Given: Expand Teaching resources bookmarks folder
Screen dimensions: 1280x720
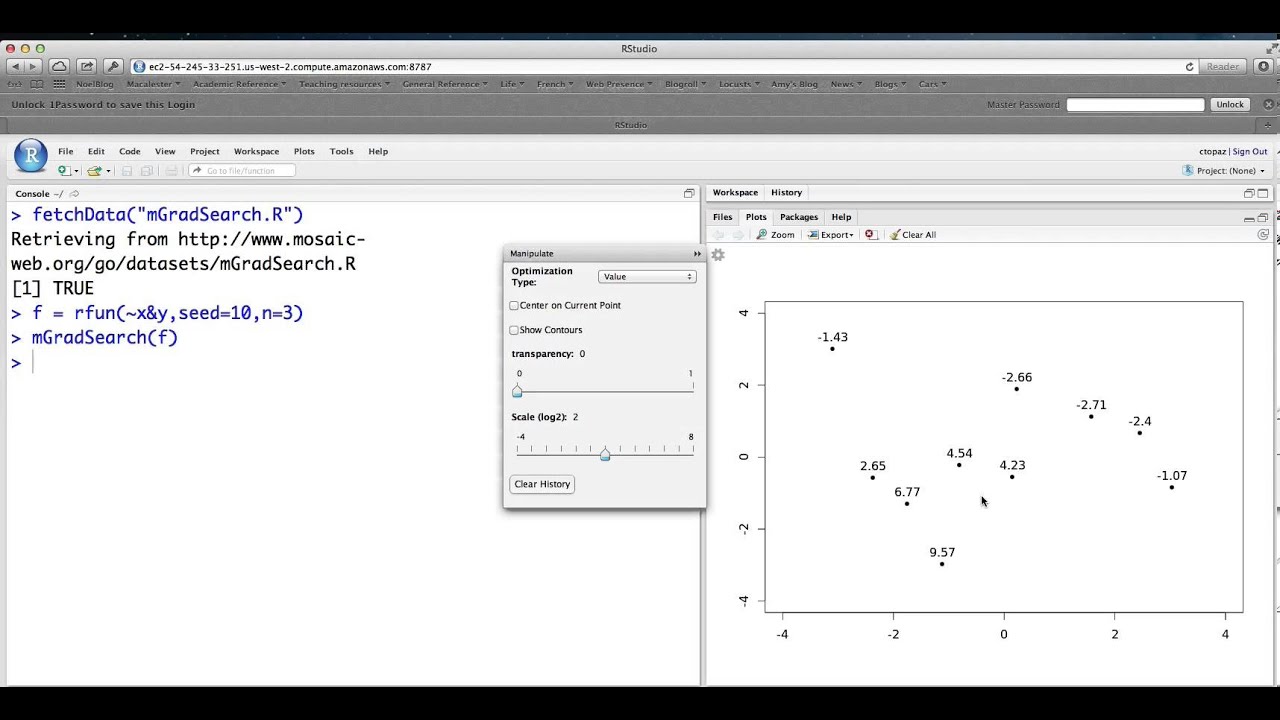Looking at the screenshot, I should tap(344, 84).
